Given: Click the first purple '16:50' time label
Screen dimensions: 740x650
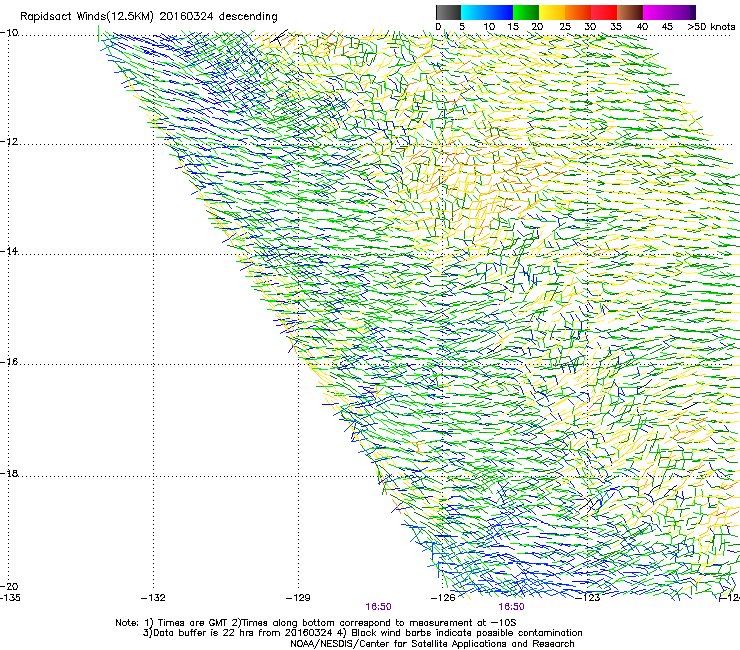Looking at the screenshot, I should tap(378, 607).
